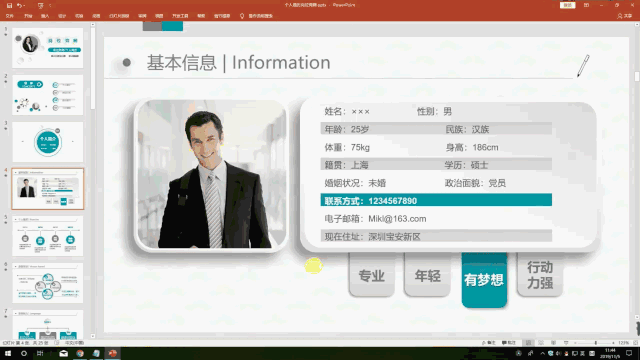Click the 现在住址: 深圳宝安新区 row

click(436, 236)
